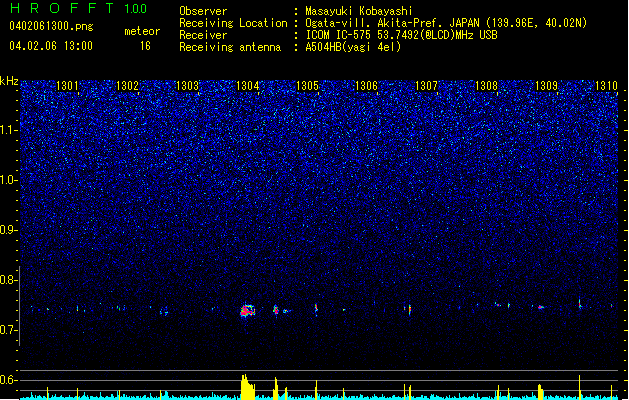Click the observer name Masayuki Kobayashi
This screenshot has width=629, height=400.
(x=359, y=11)
